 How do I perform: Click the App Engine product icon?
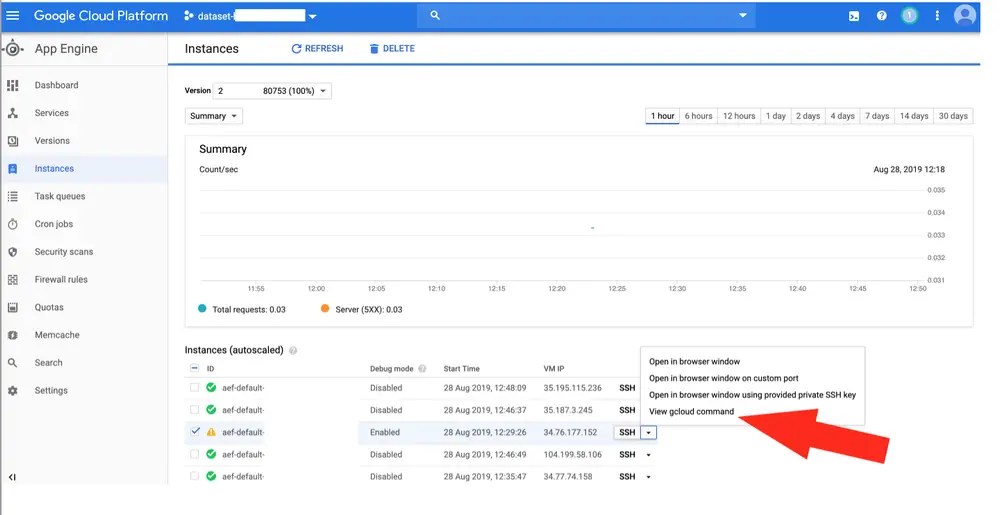(13, 49)
